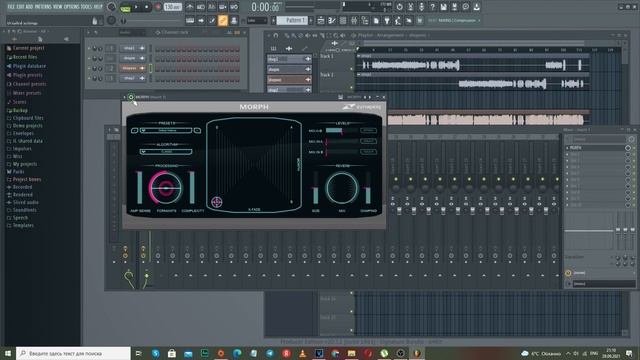This screenshot has width=640, height=360.
Task: Toggle the MORPH plugin enable power button
Action: coord(131,97)
